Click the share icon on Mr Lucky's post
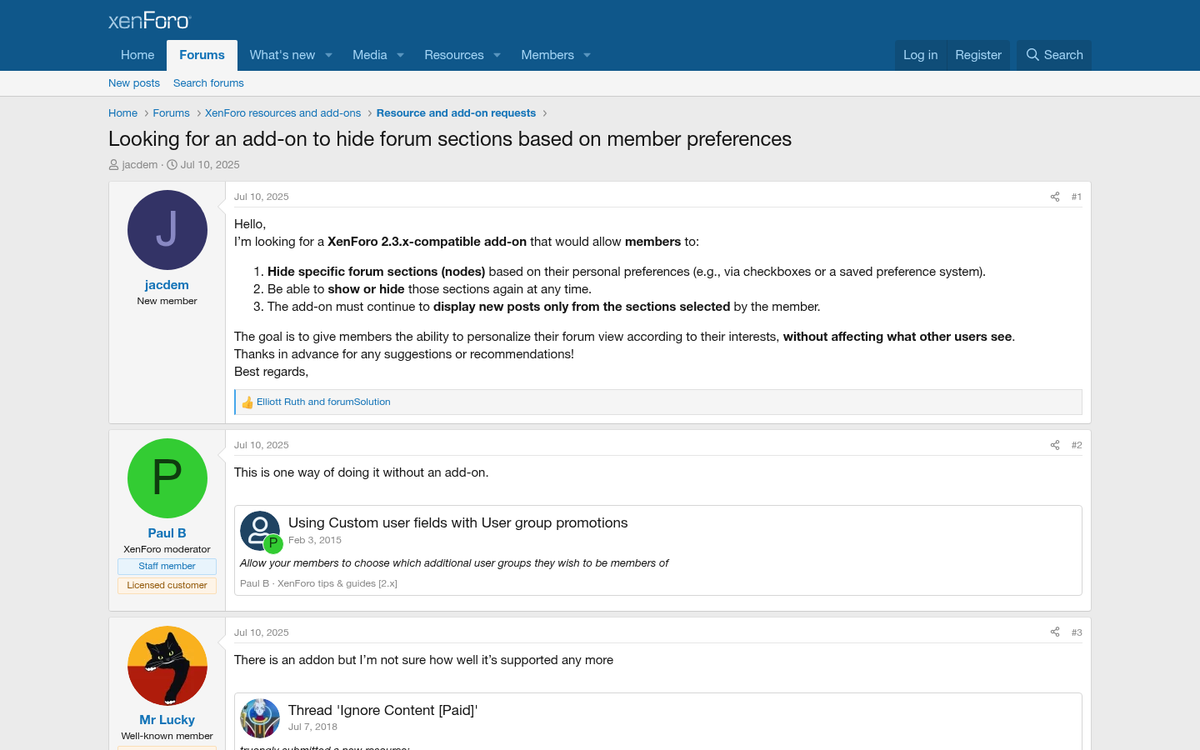 pos(1055,632)
